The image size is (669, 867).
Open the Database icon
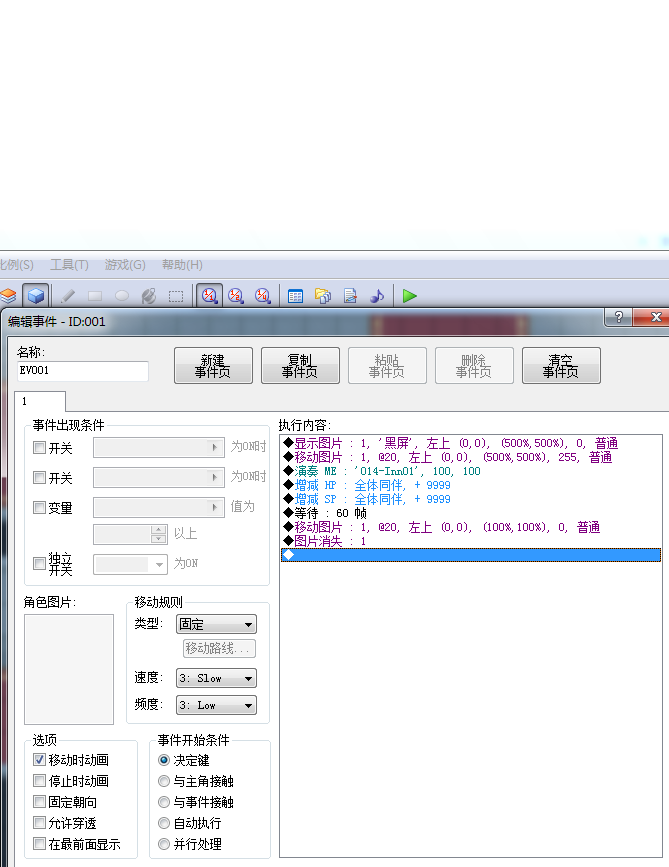(295, 296)
